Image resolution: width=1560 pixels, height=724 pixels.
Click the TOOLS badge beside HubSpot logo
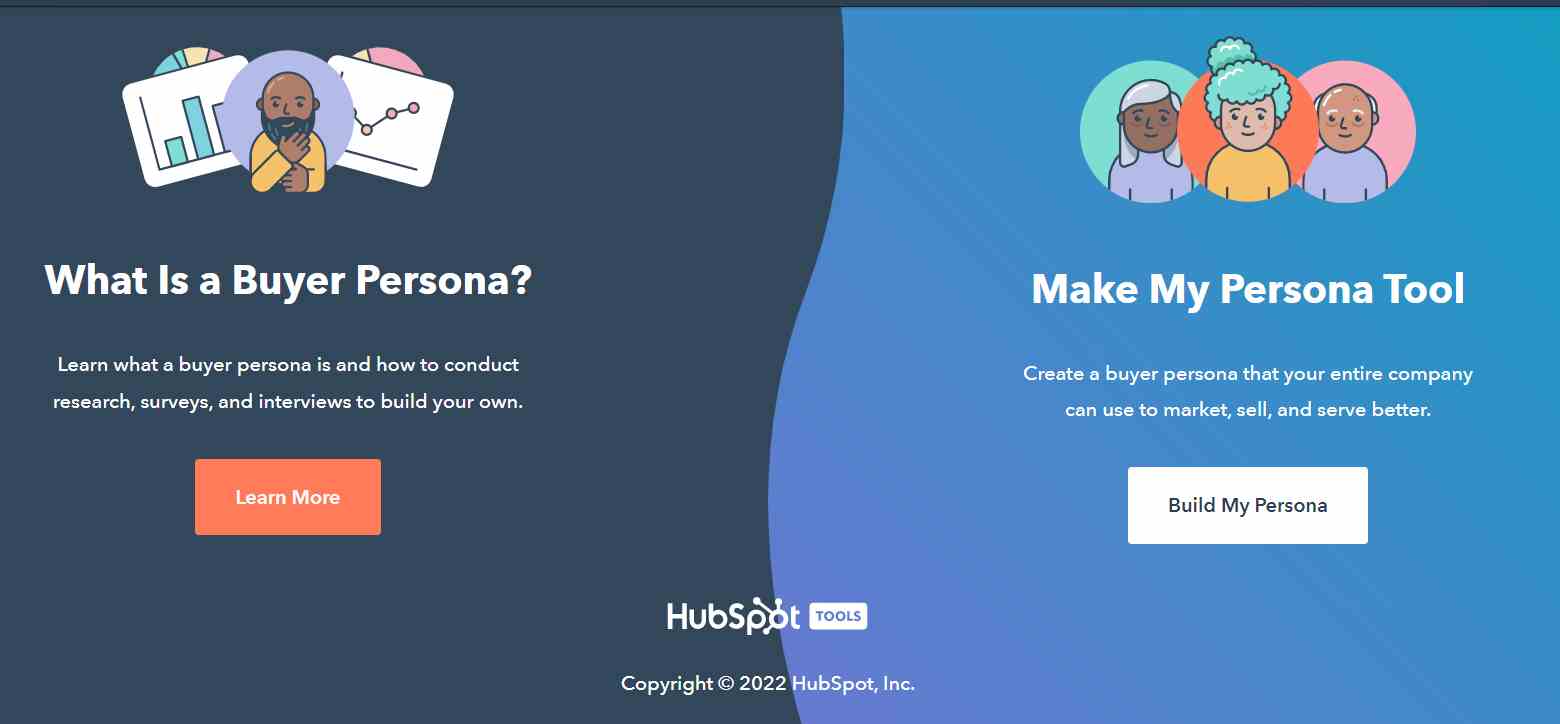[x=838, y=616]
